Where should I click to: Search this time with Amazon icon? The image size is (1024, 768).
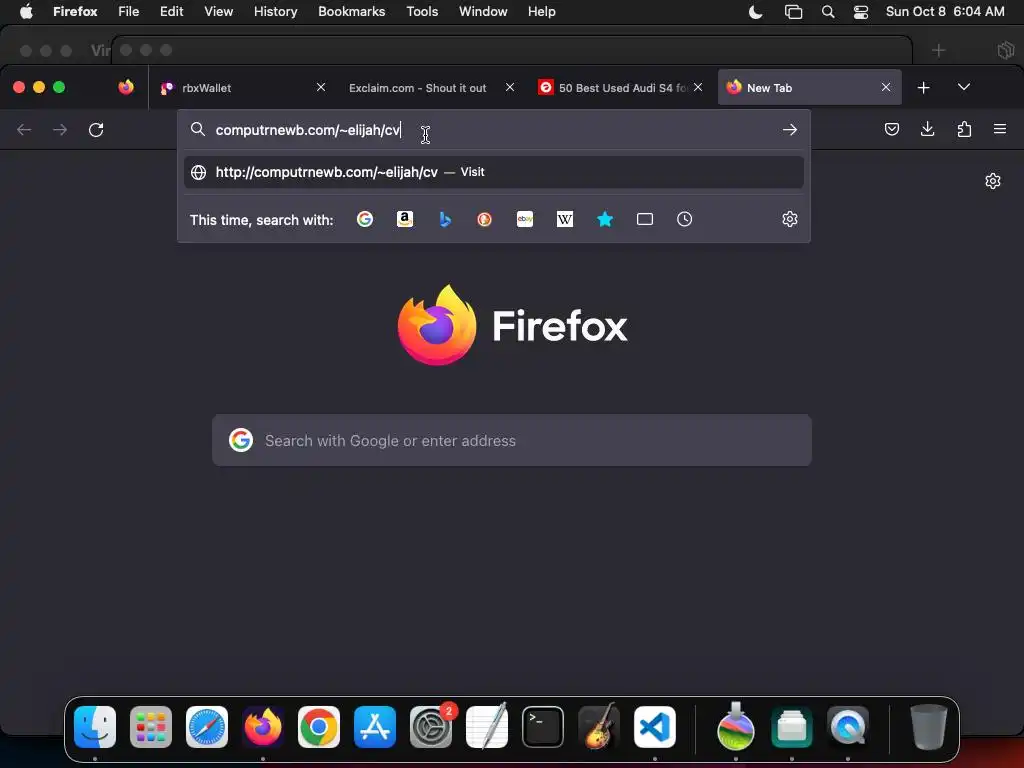[x=405, y=219]
